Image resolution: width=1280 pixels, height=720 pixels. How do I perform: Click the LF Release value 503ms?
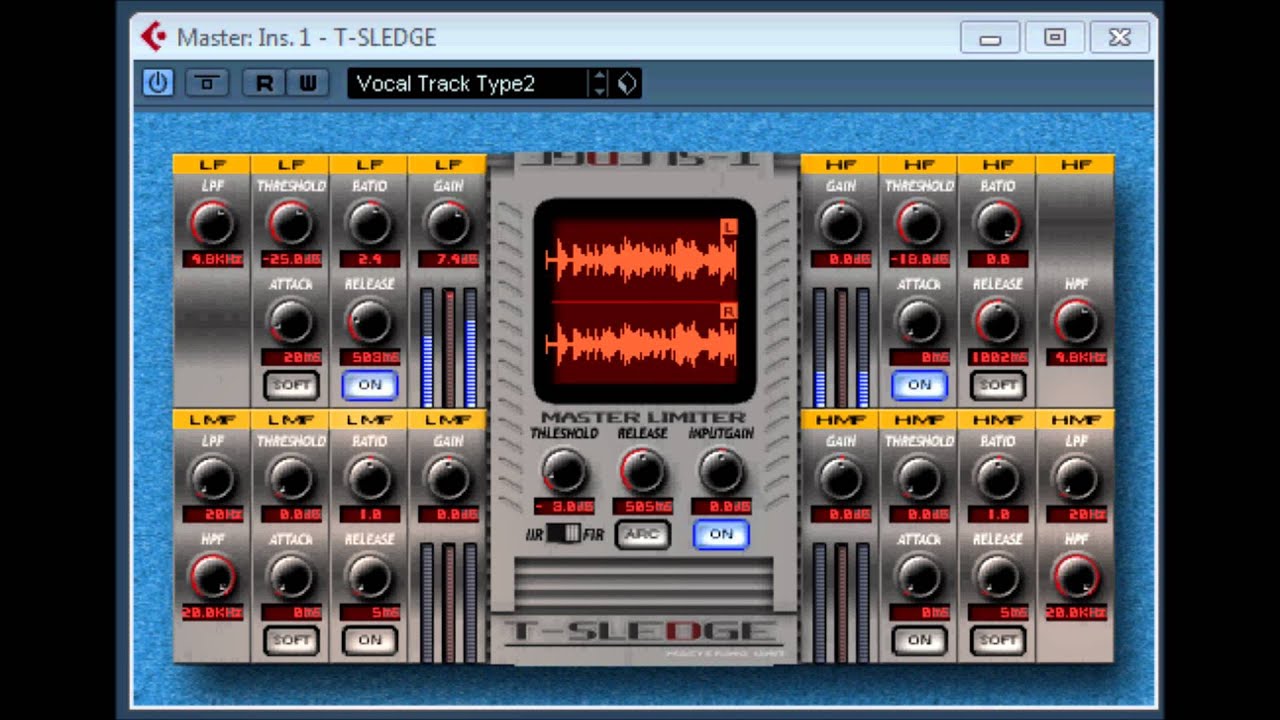tap(370, 357)
